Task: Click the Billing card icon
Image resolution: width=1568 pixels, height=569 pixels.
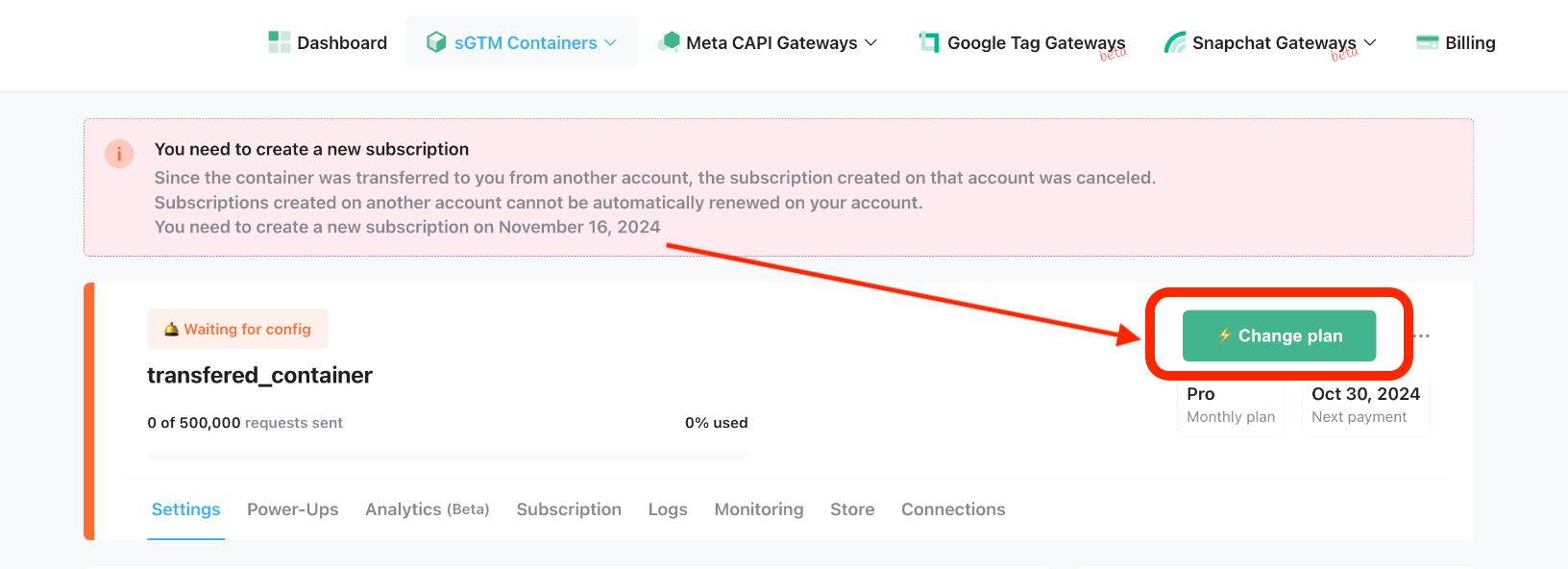Action: (x=1428, y=42)
